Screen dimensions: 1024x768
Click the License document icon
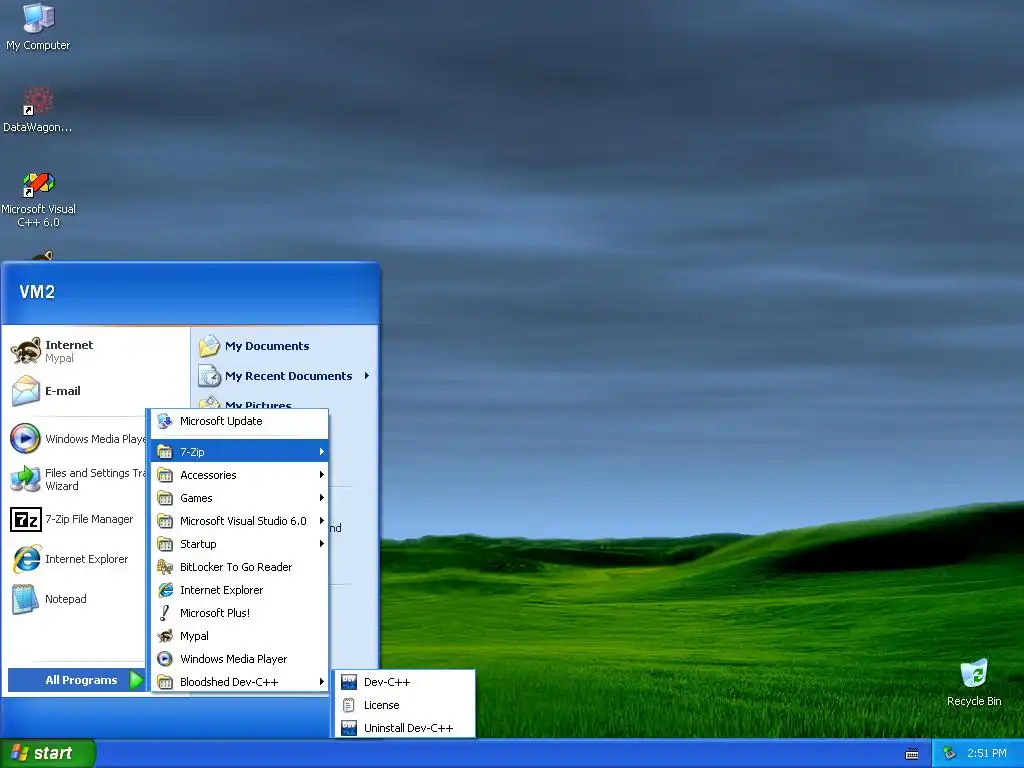[349, 705]
